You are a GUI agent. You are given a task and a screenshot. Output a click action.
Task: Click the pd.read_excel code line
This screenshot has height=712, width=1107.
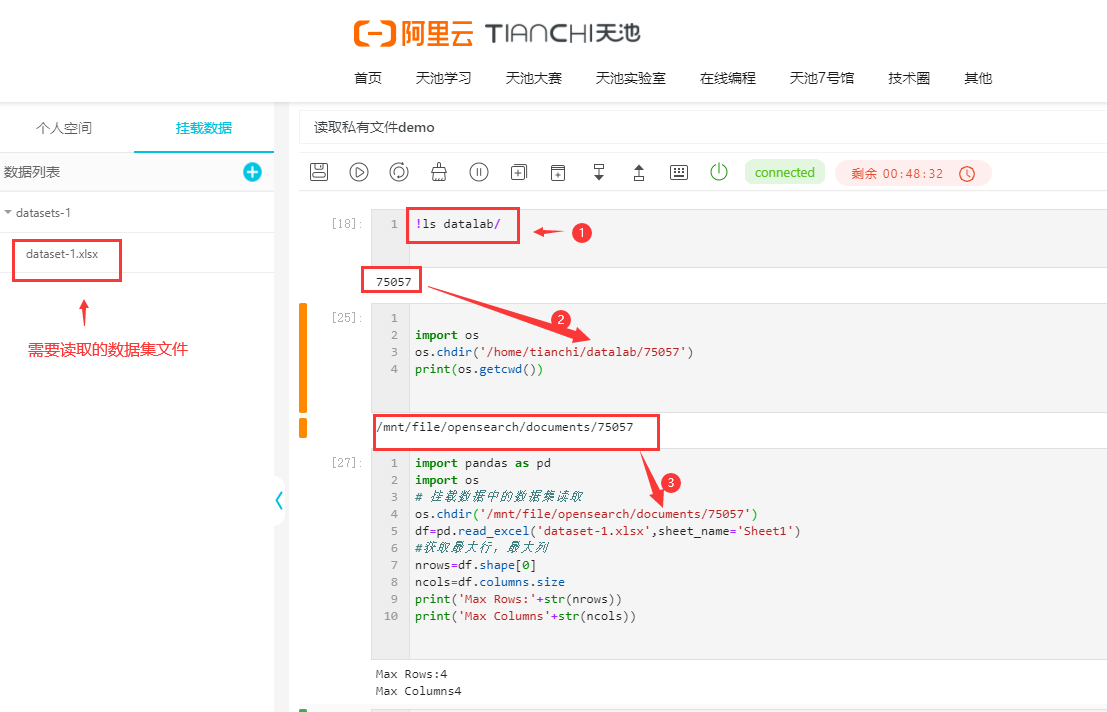click(608, 531)
